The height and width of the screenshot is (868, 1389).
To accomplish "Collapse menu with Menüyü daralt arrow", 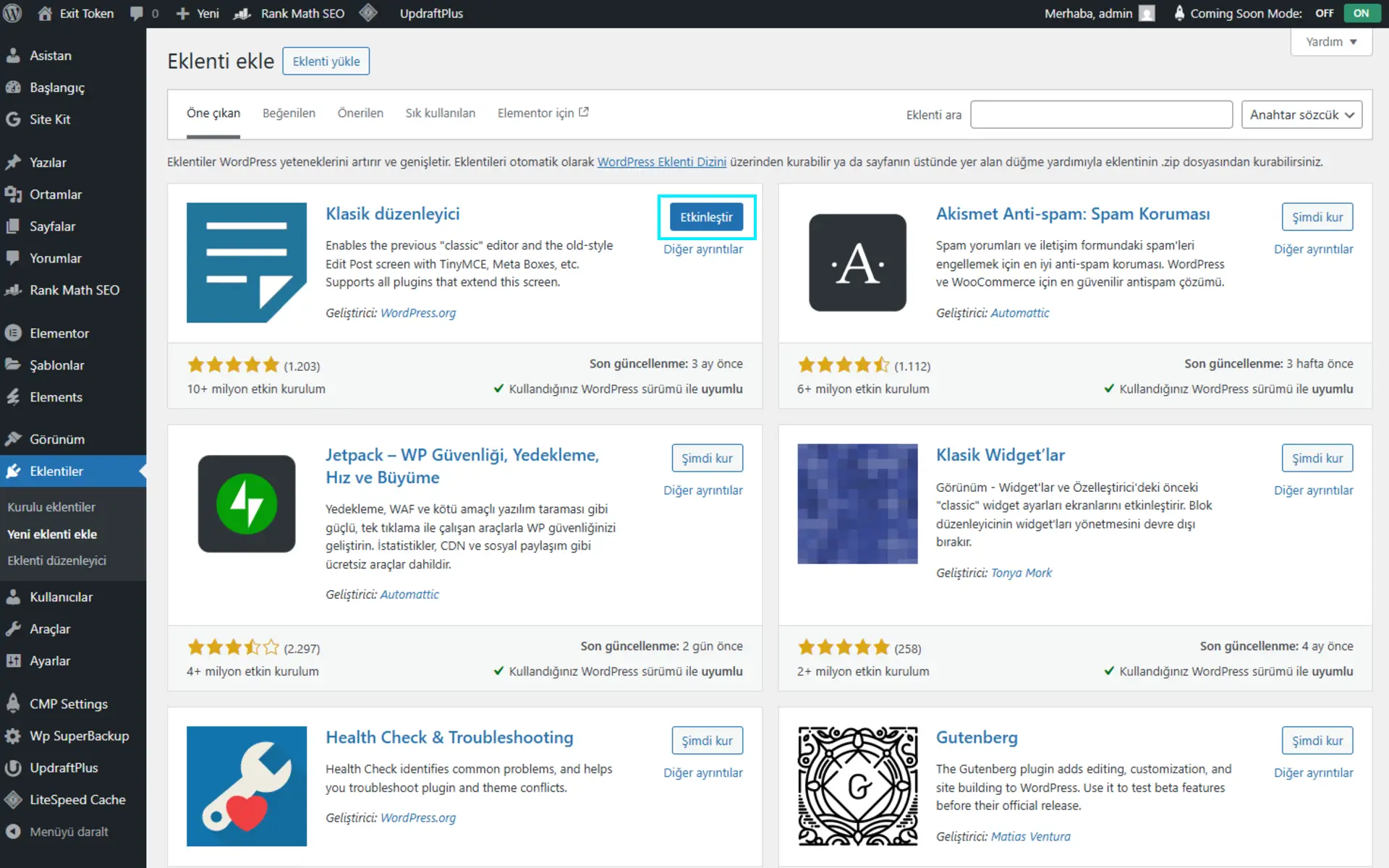I will pyautogui.click(x=13, y=831).
